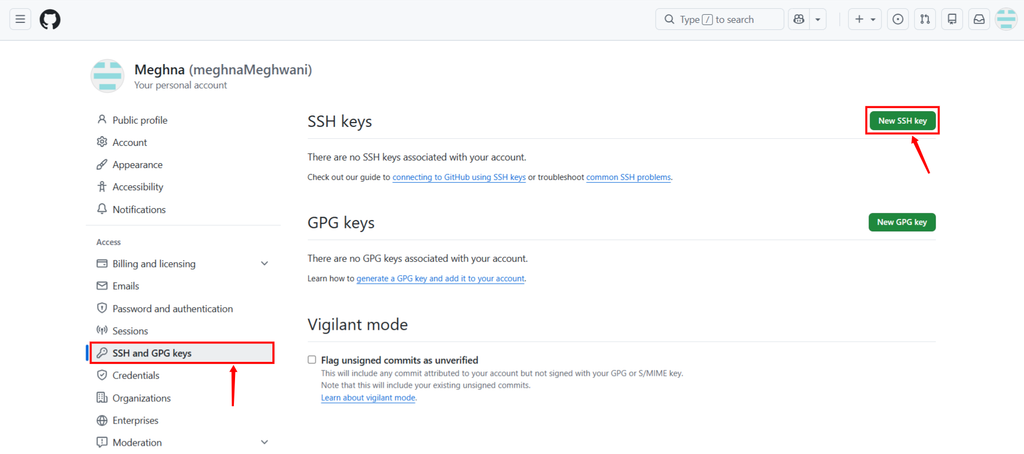Viewport: 1024px width, 454px height.
Task: Open the notifications inbox icon
Action: [979, 20]
